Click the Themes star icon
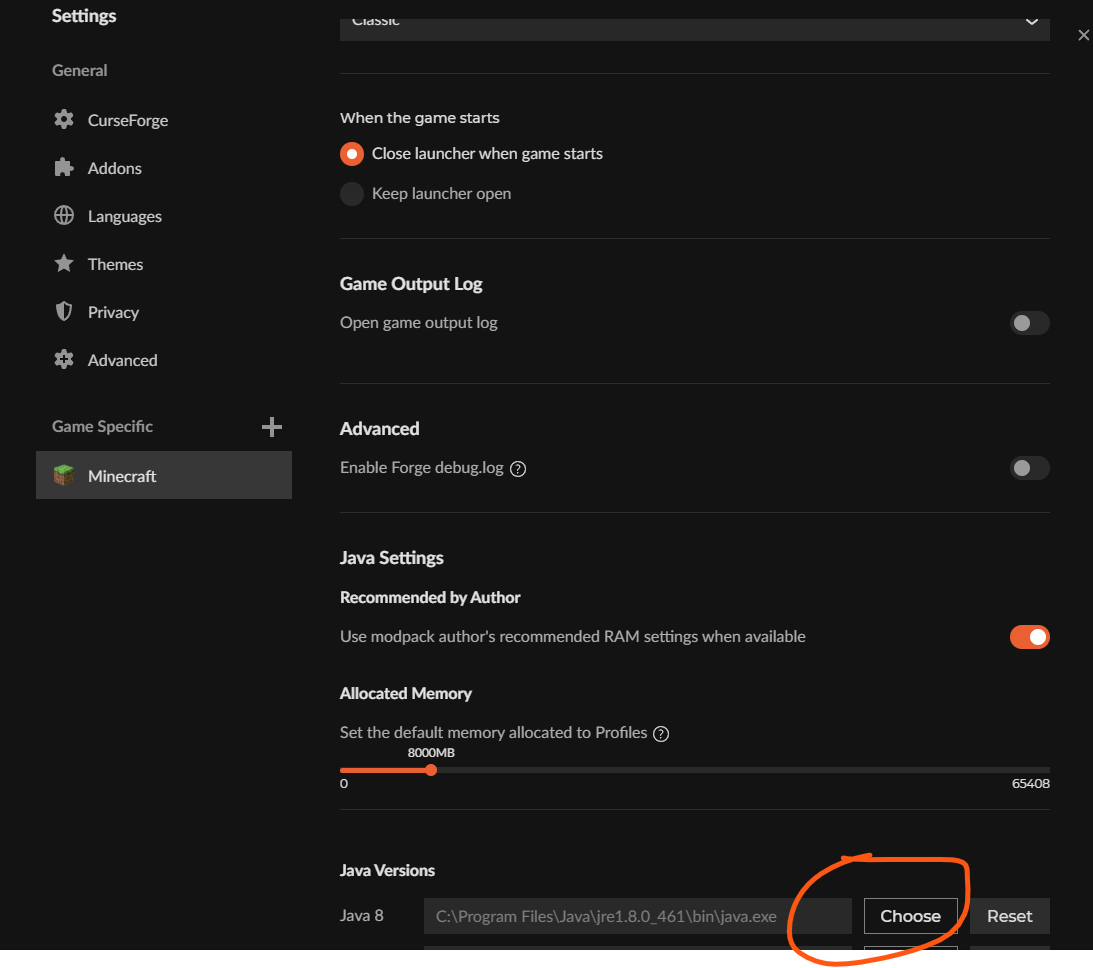Image resolution: width=1093 pixels, height=968 pixels. coord(64,264)
